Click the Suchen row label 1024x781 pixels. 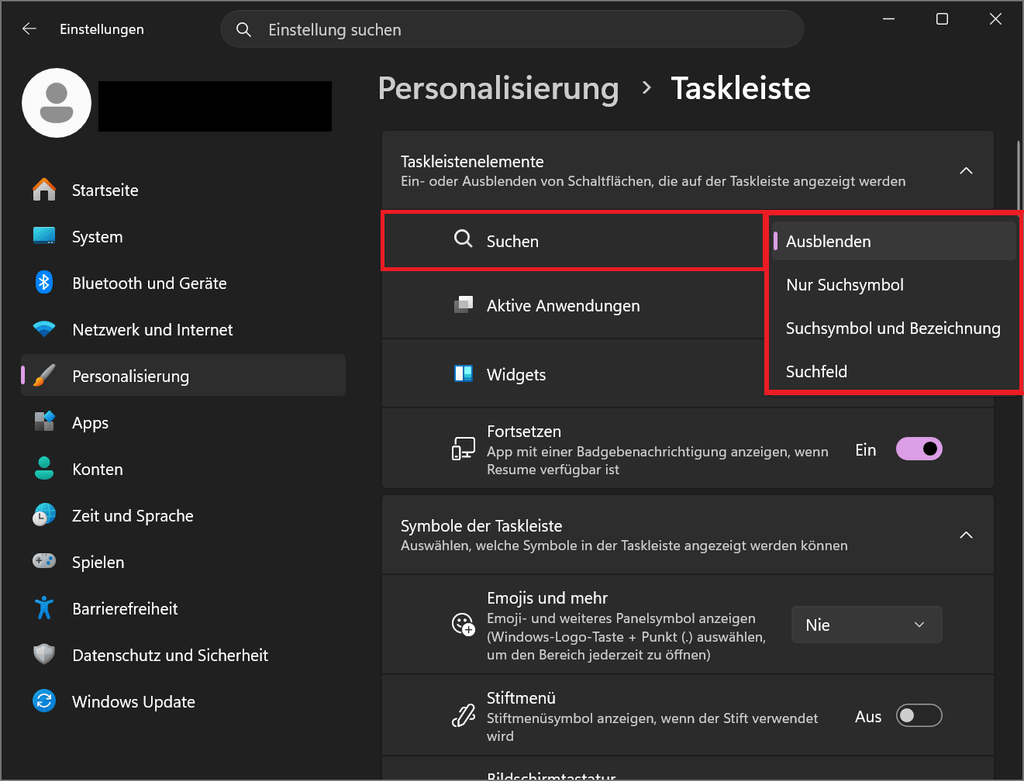click(x=513, y=242)
